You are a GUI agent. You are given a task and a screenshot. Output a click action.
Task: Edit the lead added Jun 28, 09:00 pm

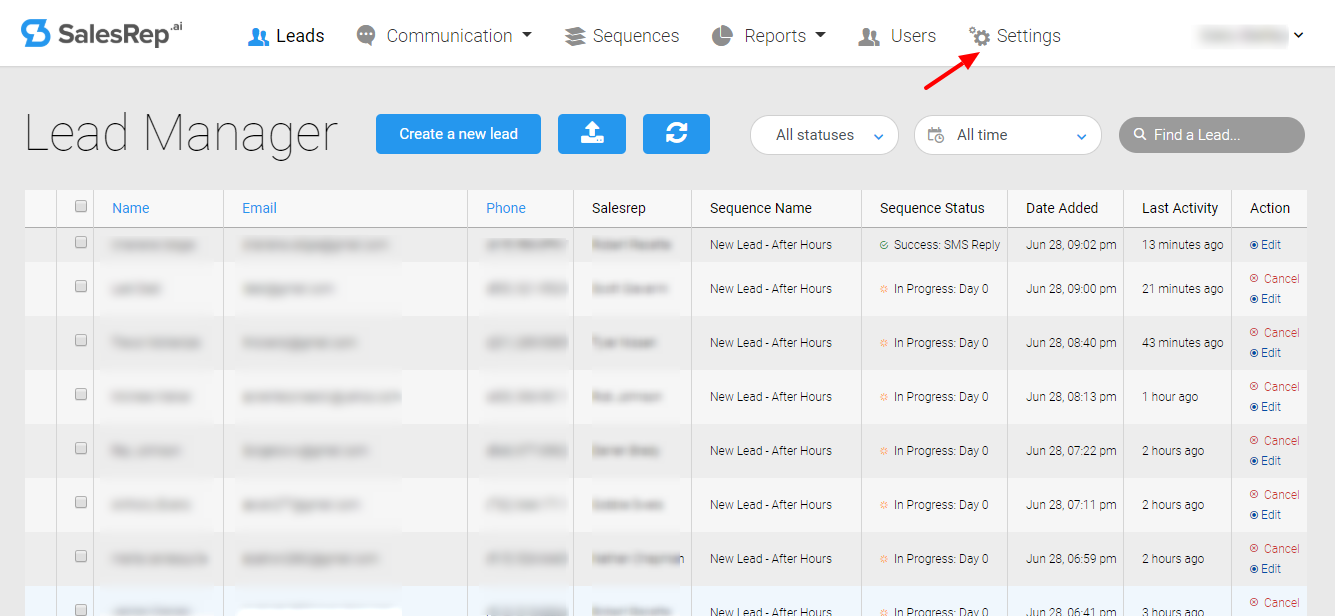pos(1265,299)
